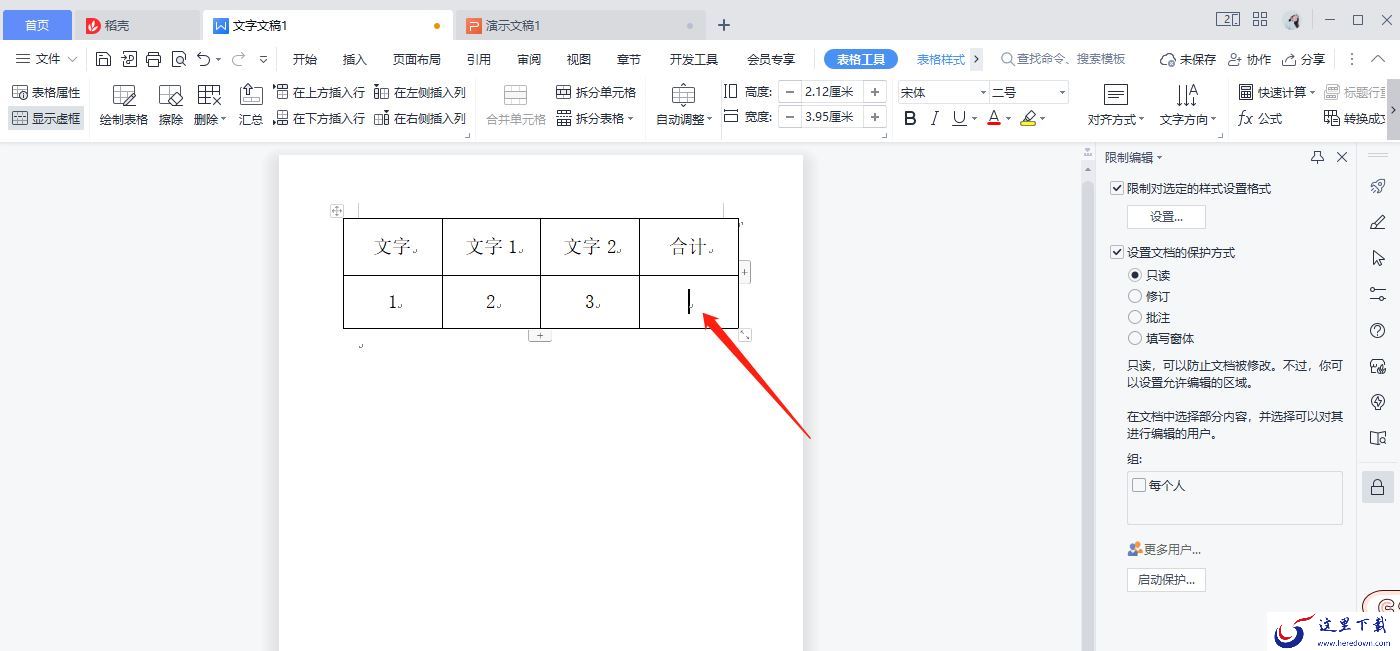Viewport: 1400px width, 651px height.
Task: Insert row below with 在下方插入行
Action: [319, 118]
